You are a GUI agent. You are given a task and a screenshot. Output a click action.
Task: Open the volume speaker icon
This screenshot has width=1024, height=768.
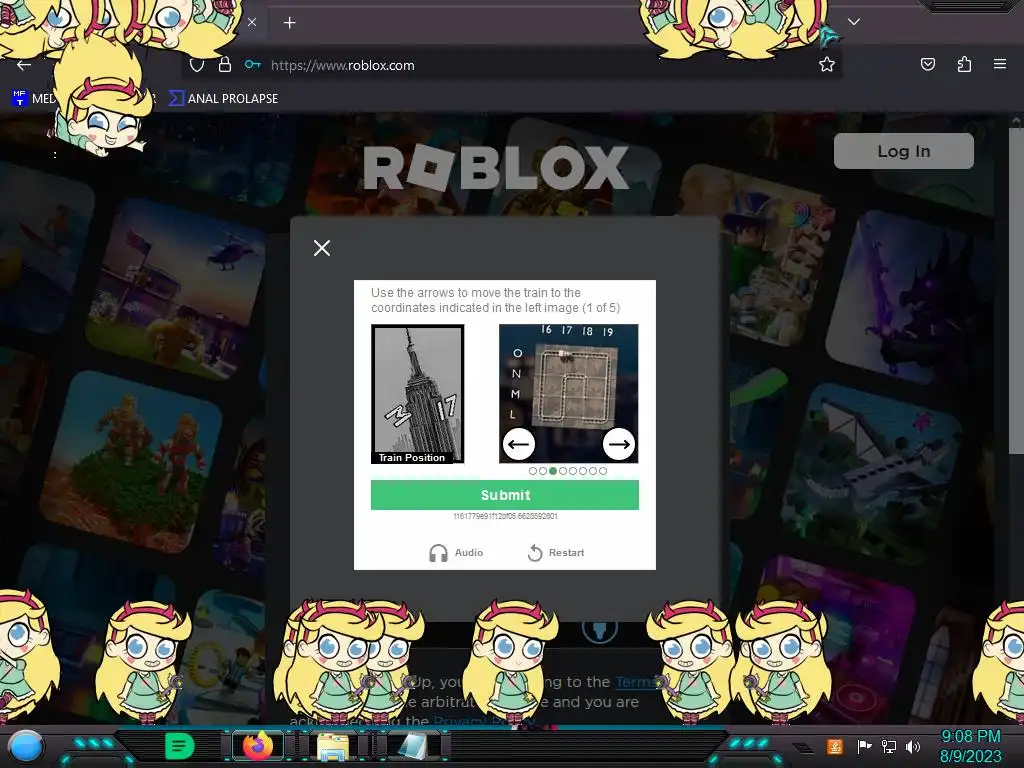913,746
